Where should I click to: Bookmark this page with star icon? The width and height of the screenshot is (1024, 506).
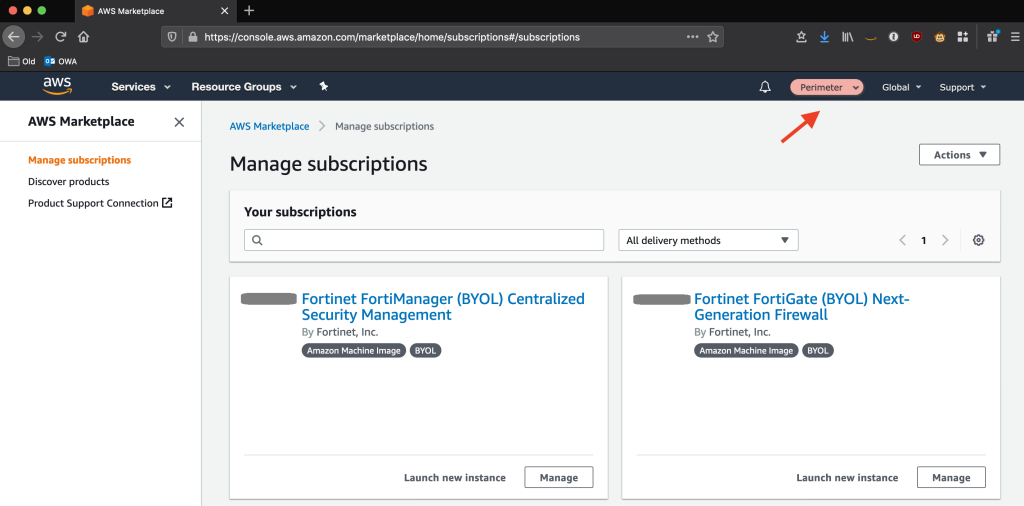coord(713,37)
